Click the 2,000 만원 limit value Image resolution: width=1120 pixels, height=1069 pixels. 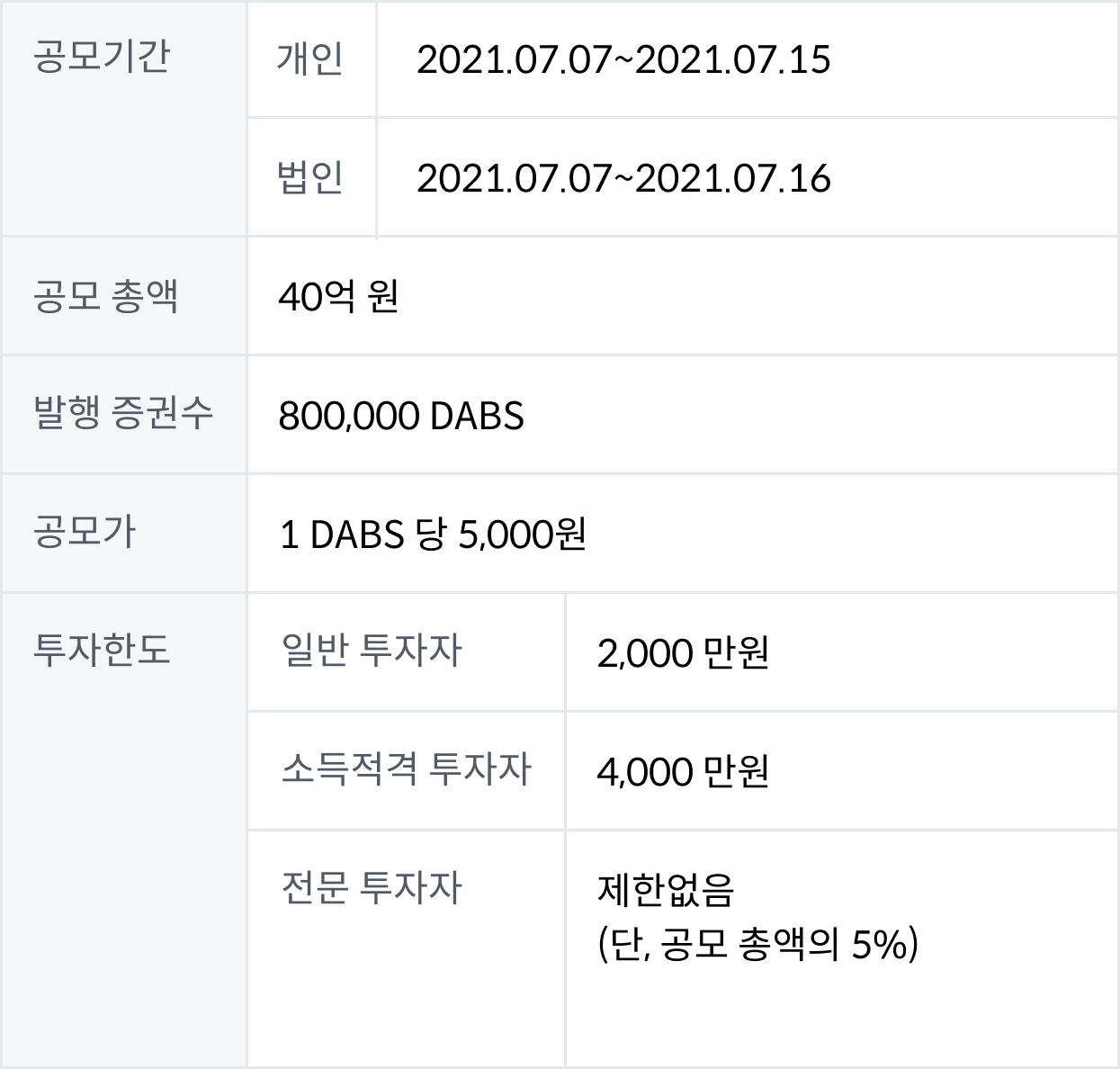pos(683,652)
